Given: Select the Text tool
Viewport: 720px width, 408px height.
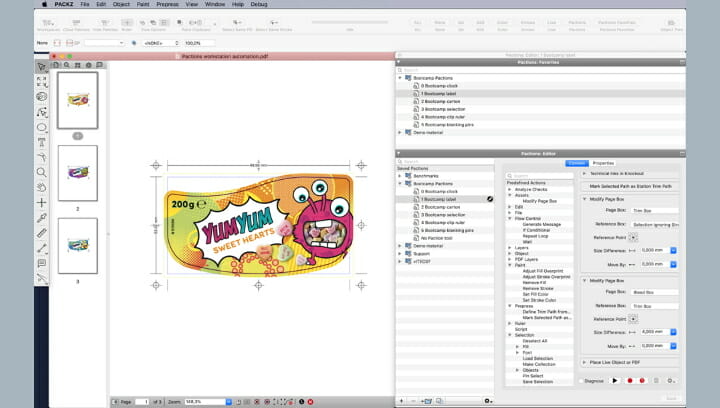Looking at the screenshot, I should click(42, 142).
